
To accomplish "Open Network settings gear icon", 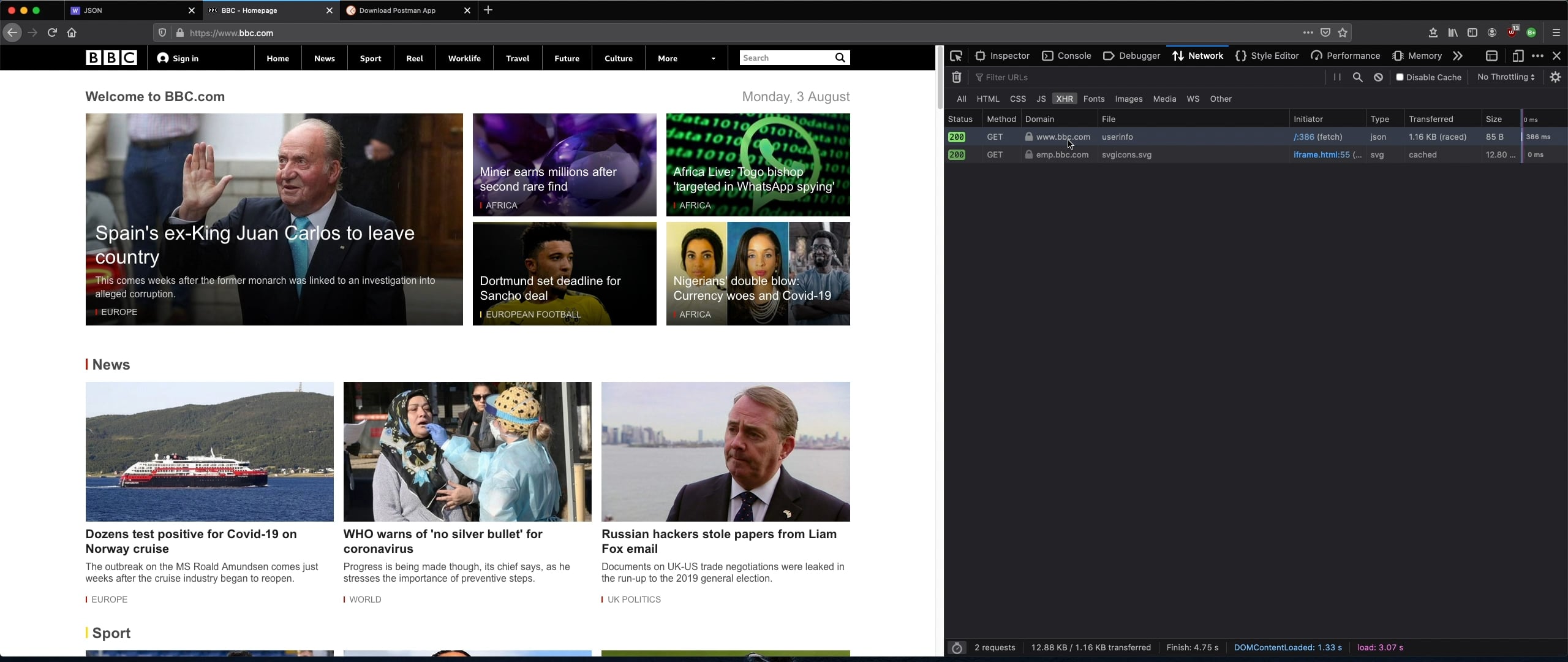I will click(x=1555, y=77).
